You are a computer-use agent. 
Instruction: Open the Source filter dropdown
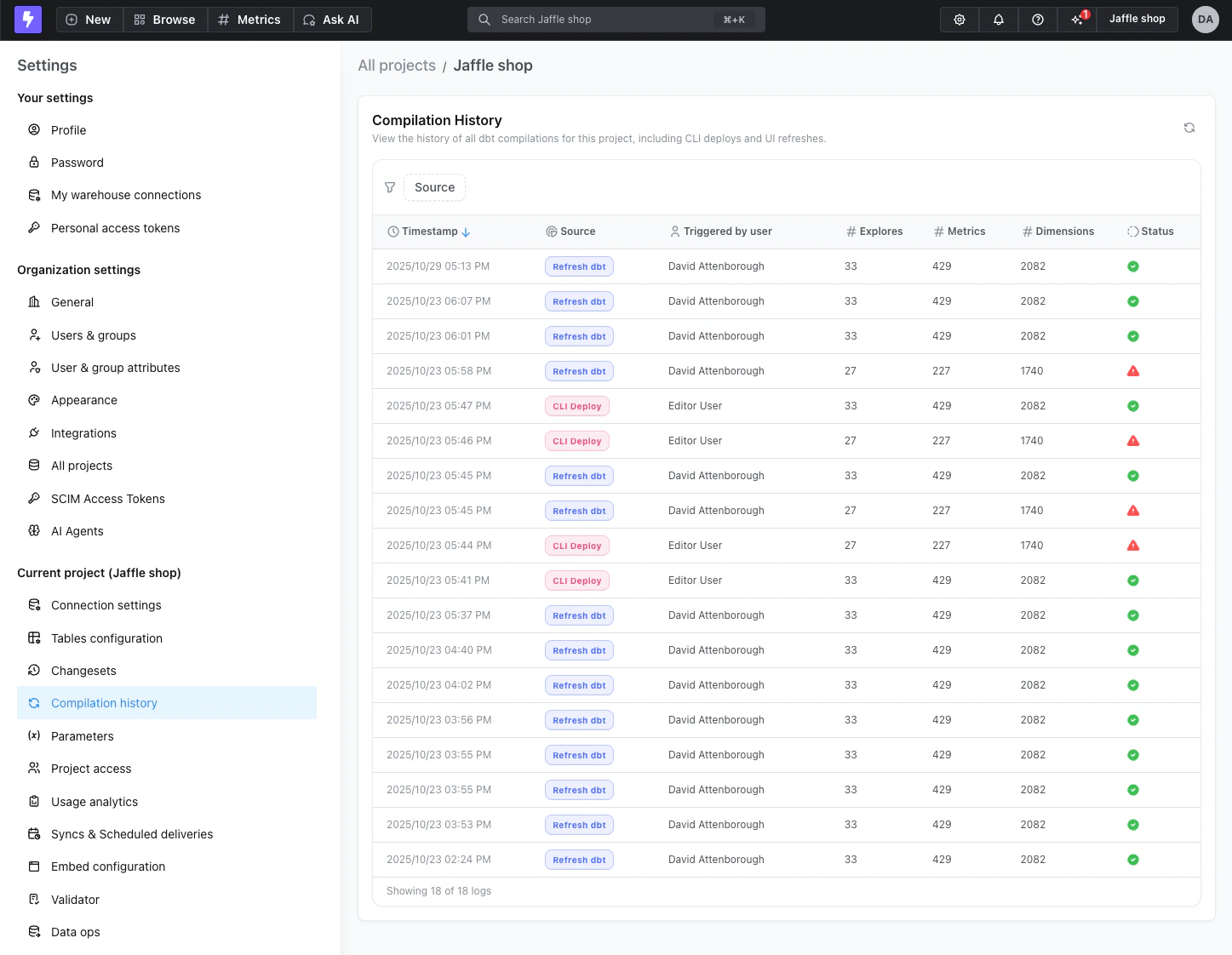pos(434,187)
